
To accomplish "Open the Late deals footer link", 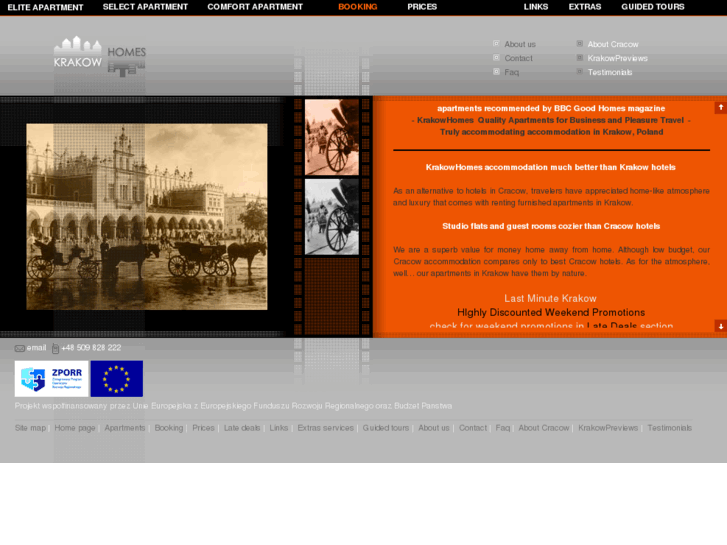I will 242,428.
